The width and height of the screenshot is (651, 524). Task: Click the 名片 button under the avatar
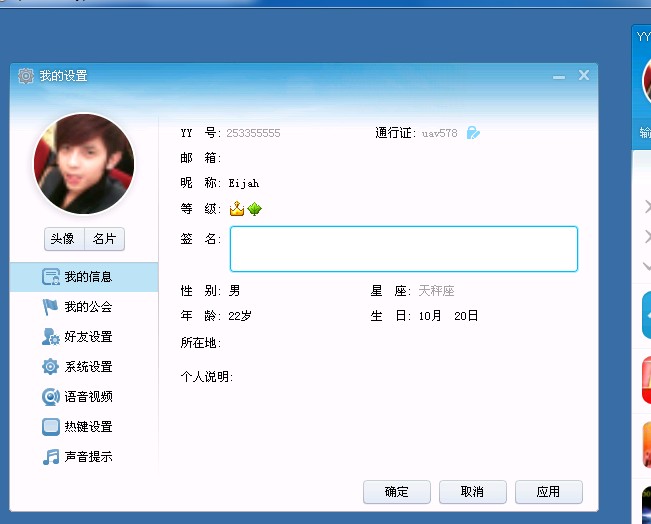coord(104,239)
